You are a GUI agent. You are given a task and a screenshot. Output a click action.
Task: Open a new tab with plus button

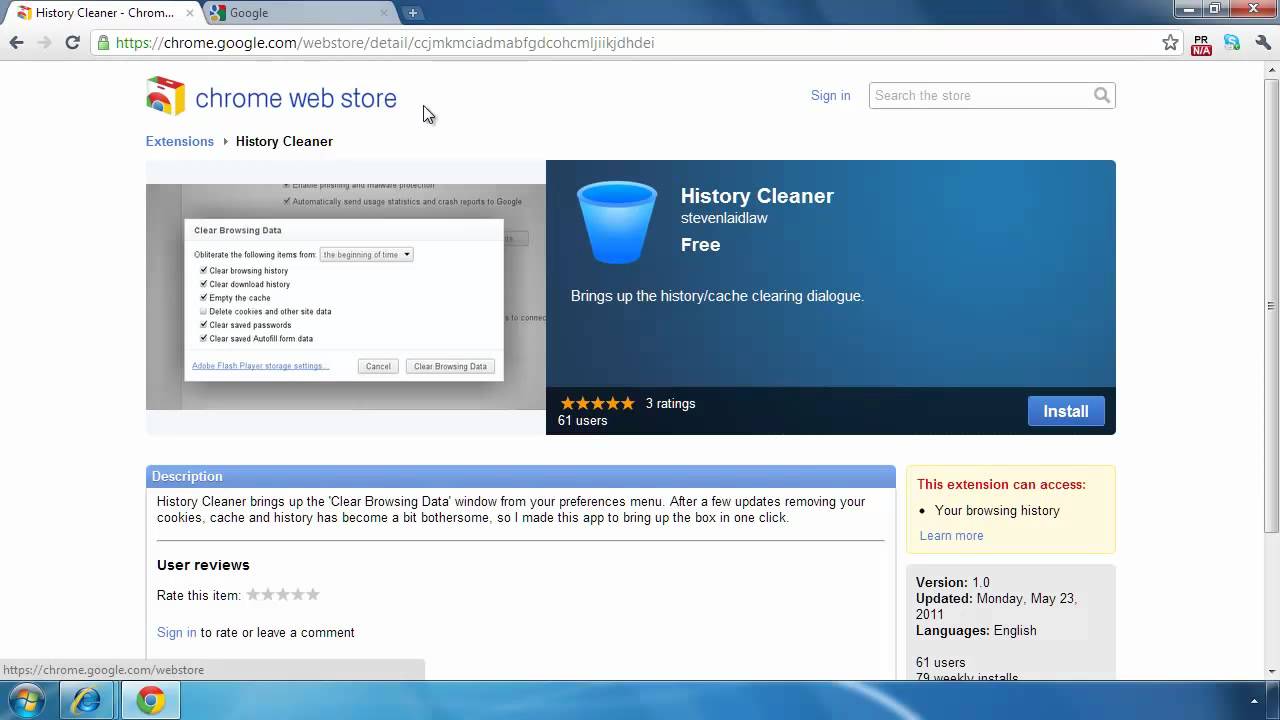(x=412, y=13)
